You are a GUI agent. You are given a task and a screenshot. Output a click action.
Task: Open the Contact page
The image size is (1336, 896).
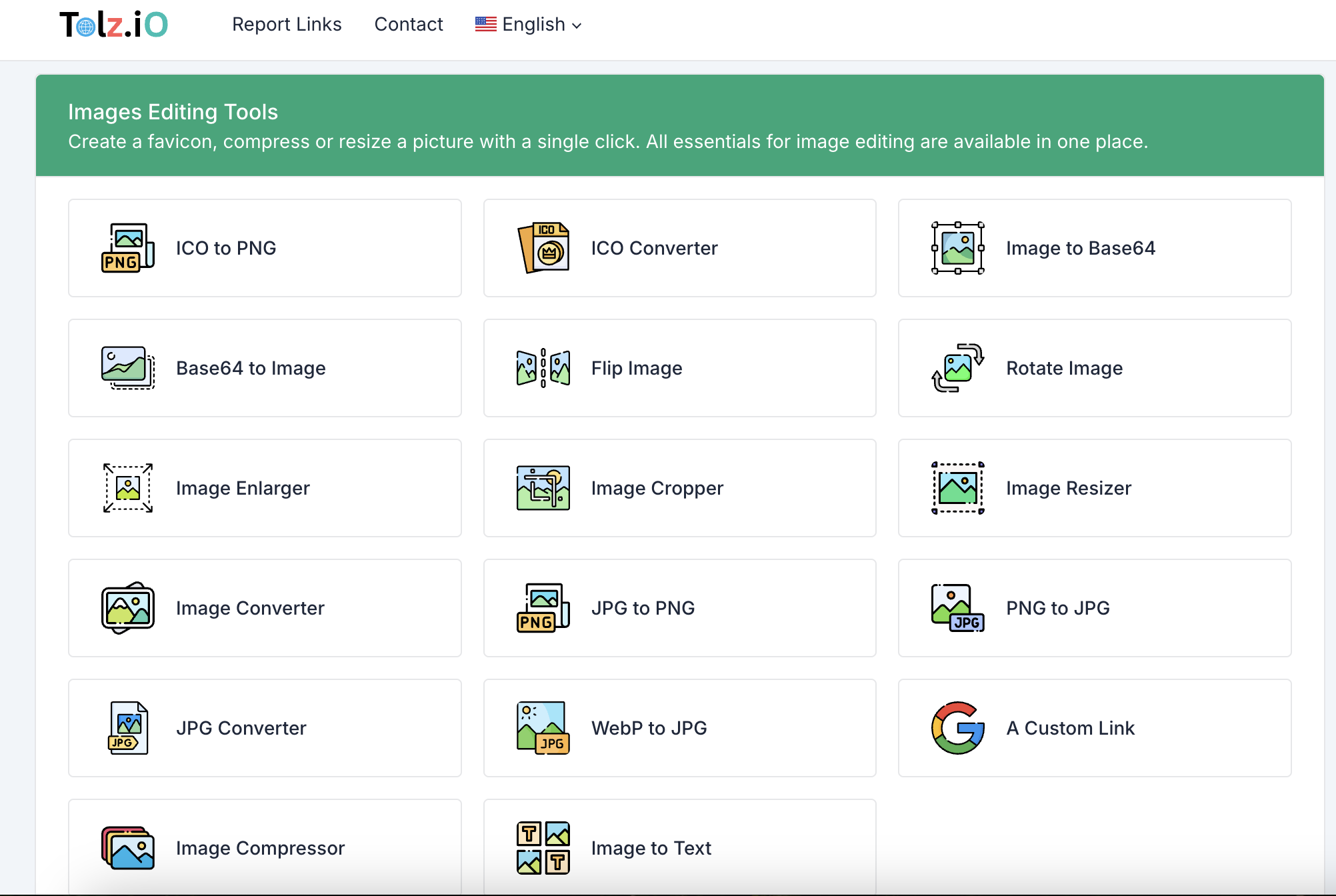409,25
